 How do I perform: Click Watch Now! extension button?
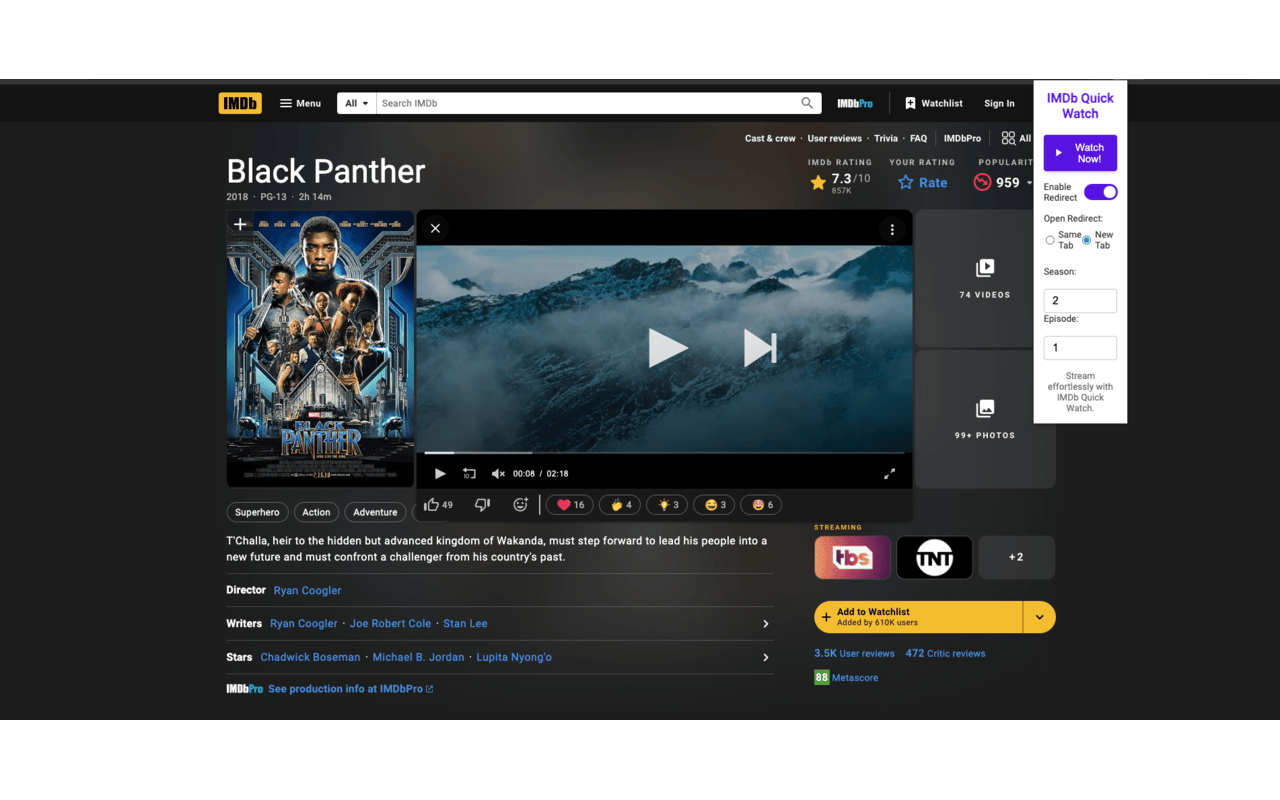pyautogui.click(x=1080, y=153)
